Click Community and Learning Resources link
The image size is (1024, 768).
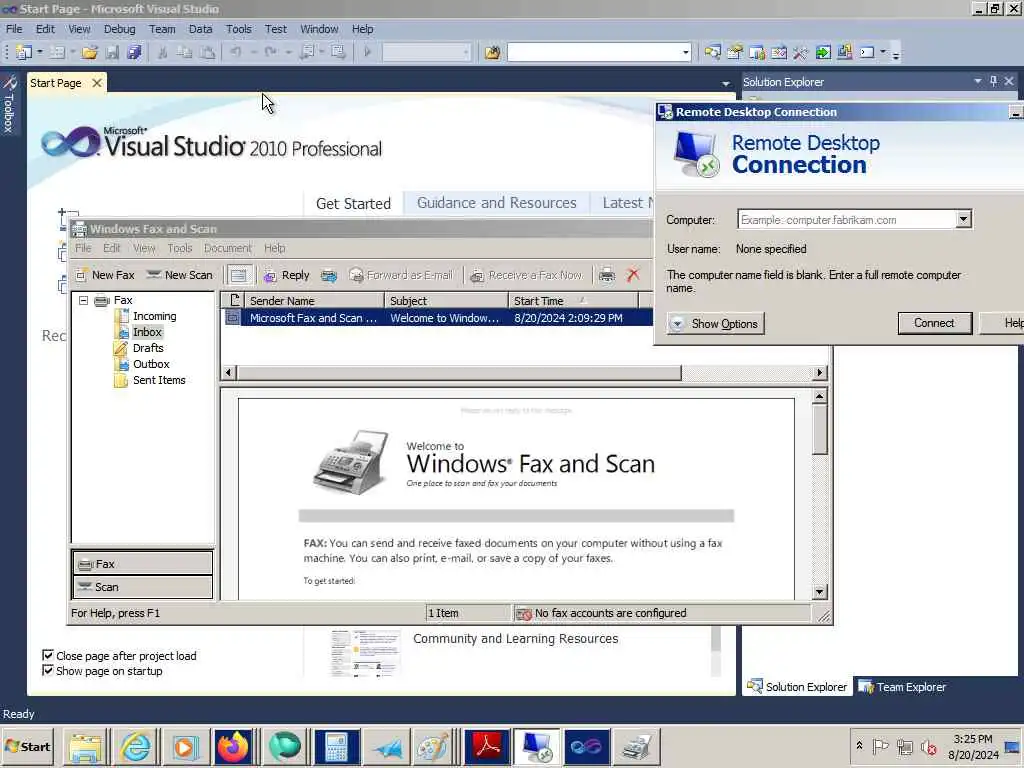[515, 639]
